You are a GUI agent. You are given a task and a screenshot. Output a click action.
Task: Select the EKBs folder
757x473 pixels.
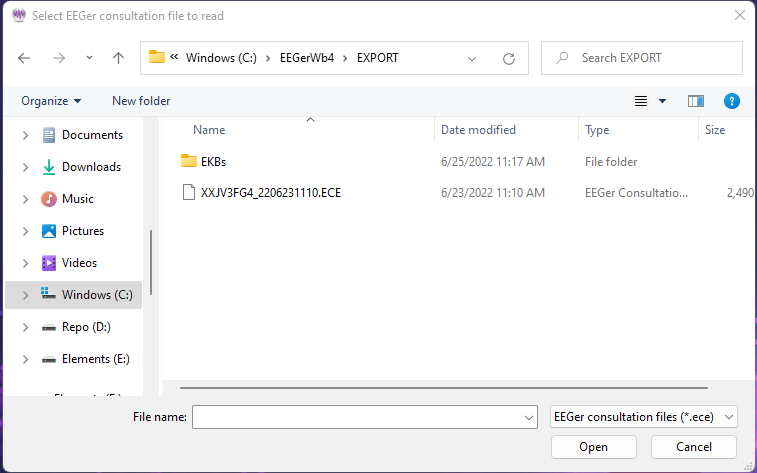tap(213, 162)
